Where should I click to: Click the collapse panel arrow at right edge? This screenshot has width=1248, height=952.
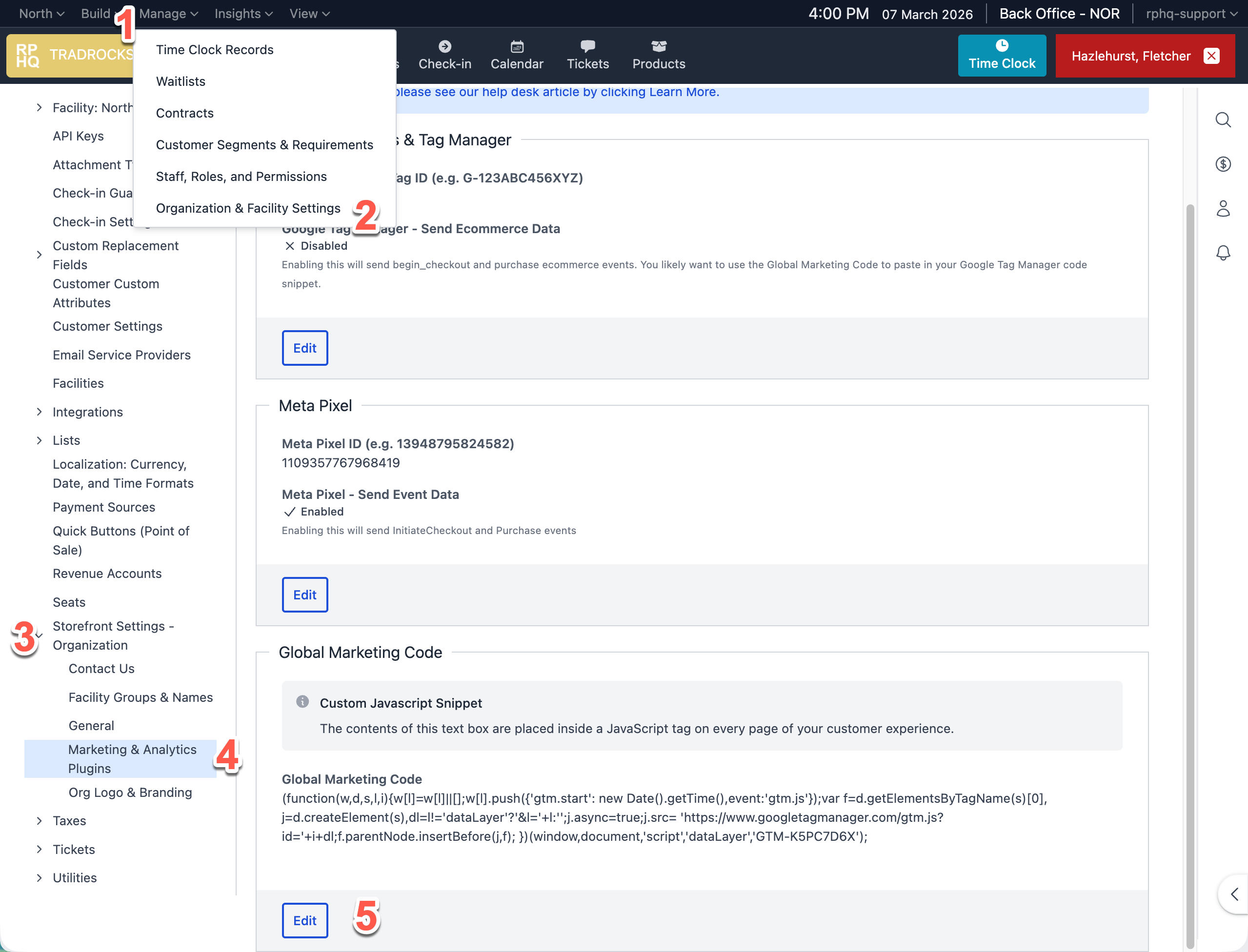tap(1234, 894)
